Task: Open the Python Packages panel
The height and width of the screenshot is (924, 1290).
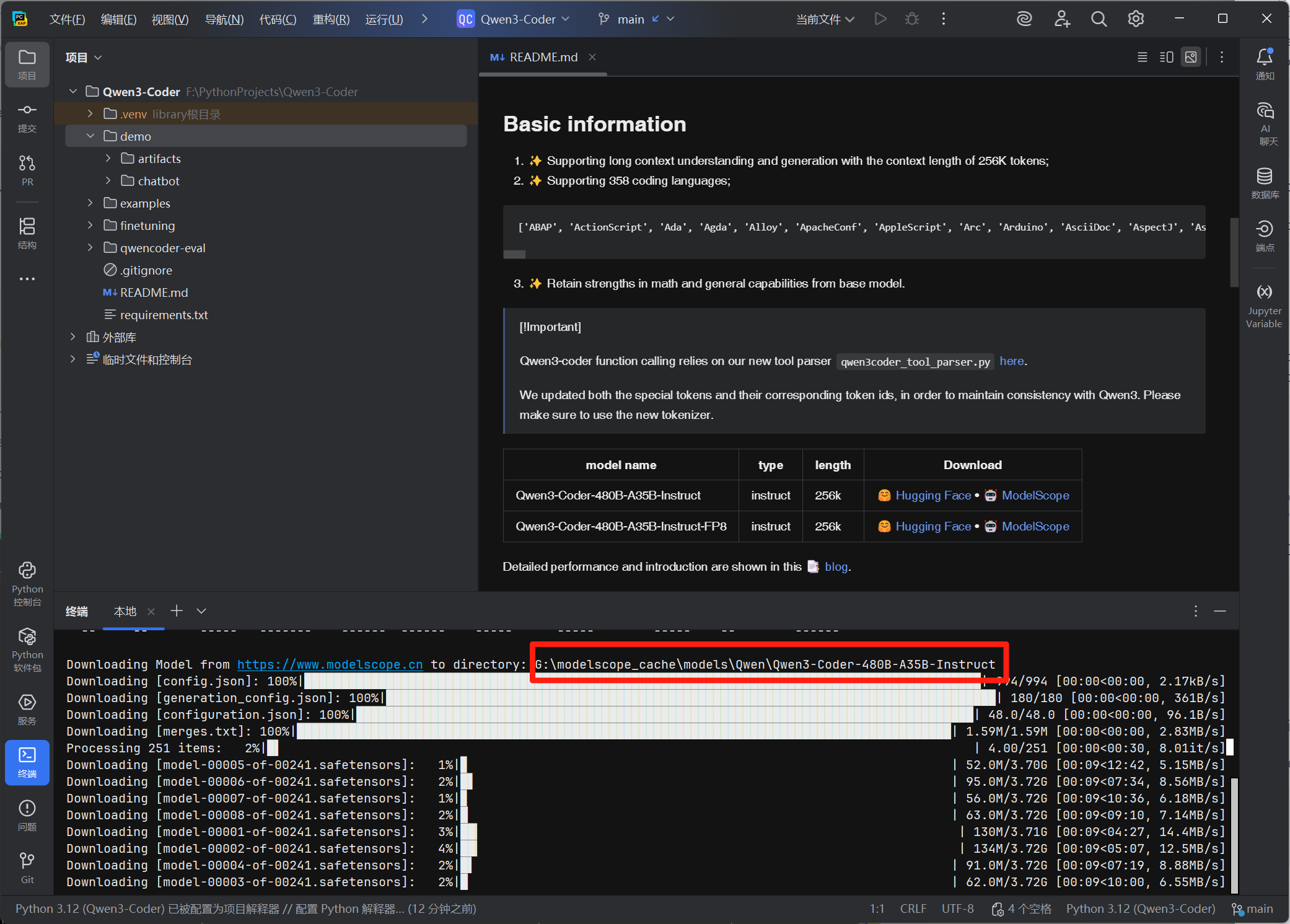Action: point(27,649)
